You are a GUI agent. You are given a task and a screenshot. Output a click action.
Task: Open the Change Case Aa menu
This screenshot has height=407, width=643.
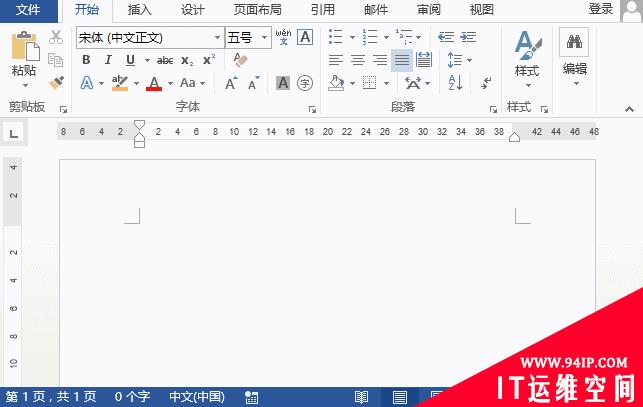point(192,83)
